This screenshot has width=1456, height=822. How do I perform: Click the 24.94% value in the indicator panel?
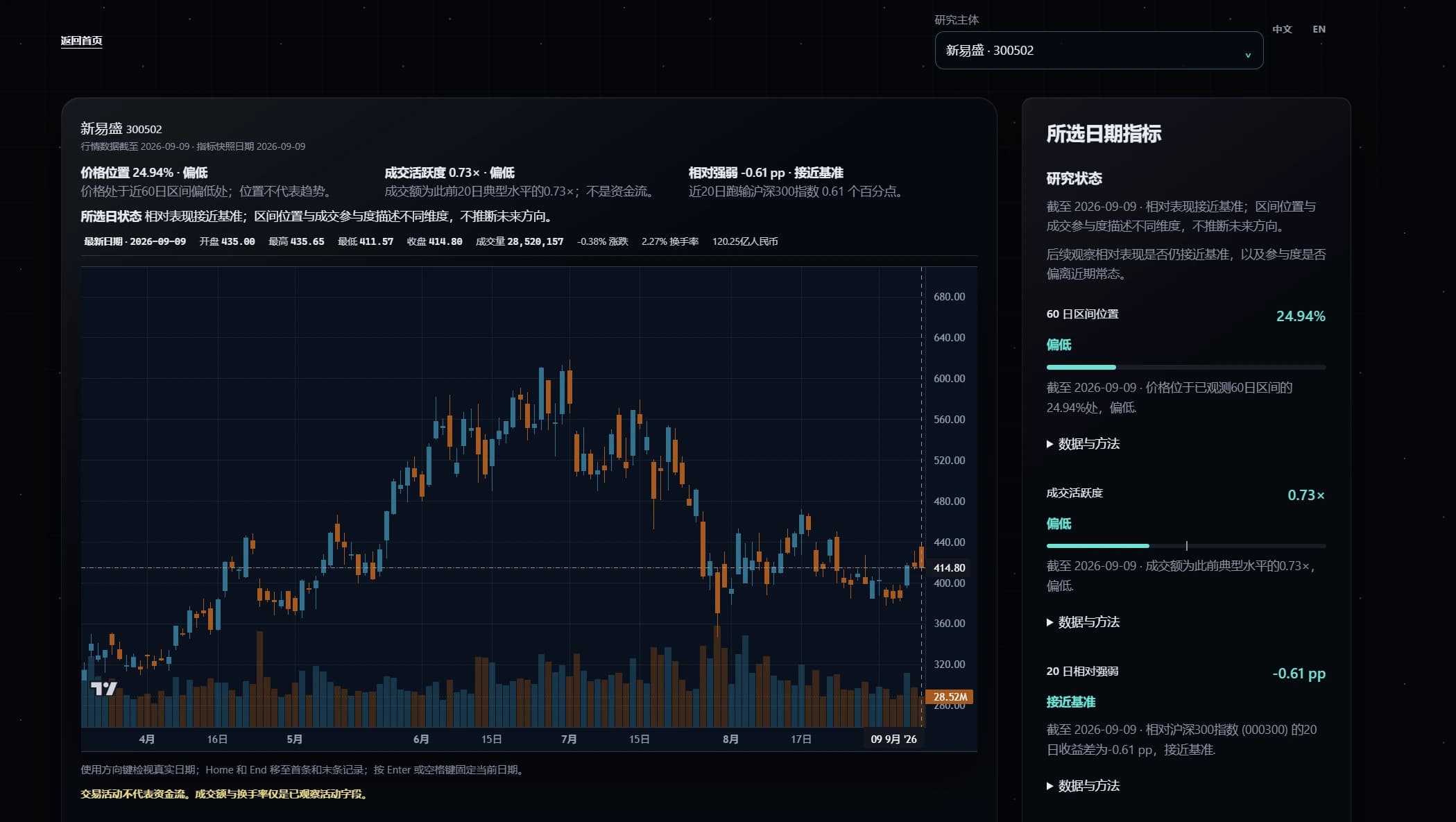click(1301, 316)
